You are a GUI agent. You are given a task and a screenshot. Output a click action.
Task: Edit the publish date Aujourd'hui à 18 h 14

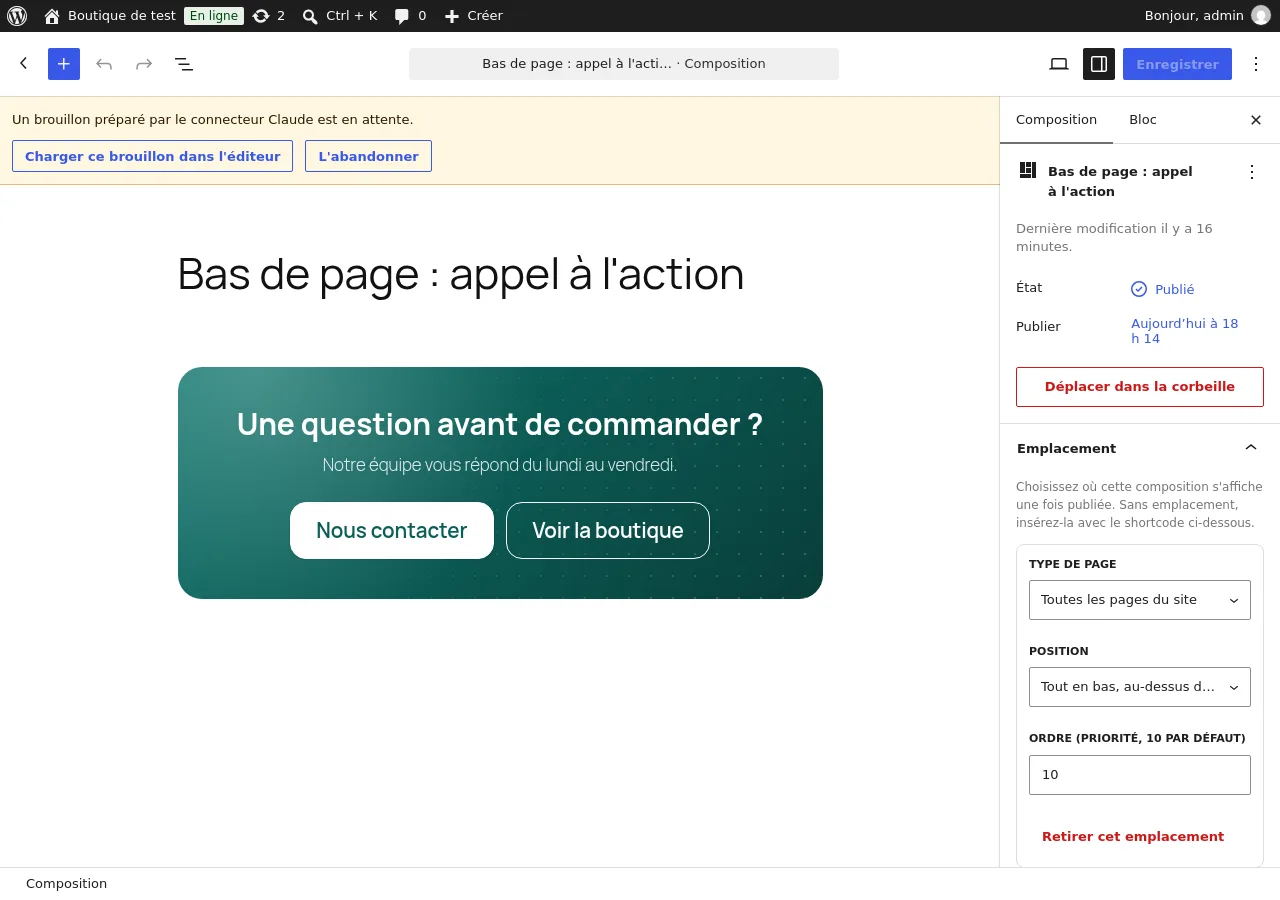[1185, 331]
